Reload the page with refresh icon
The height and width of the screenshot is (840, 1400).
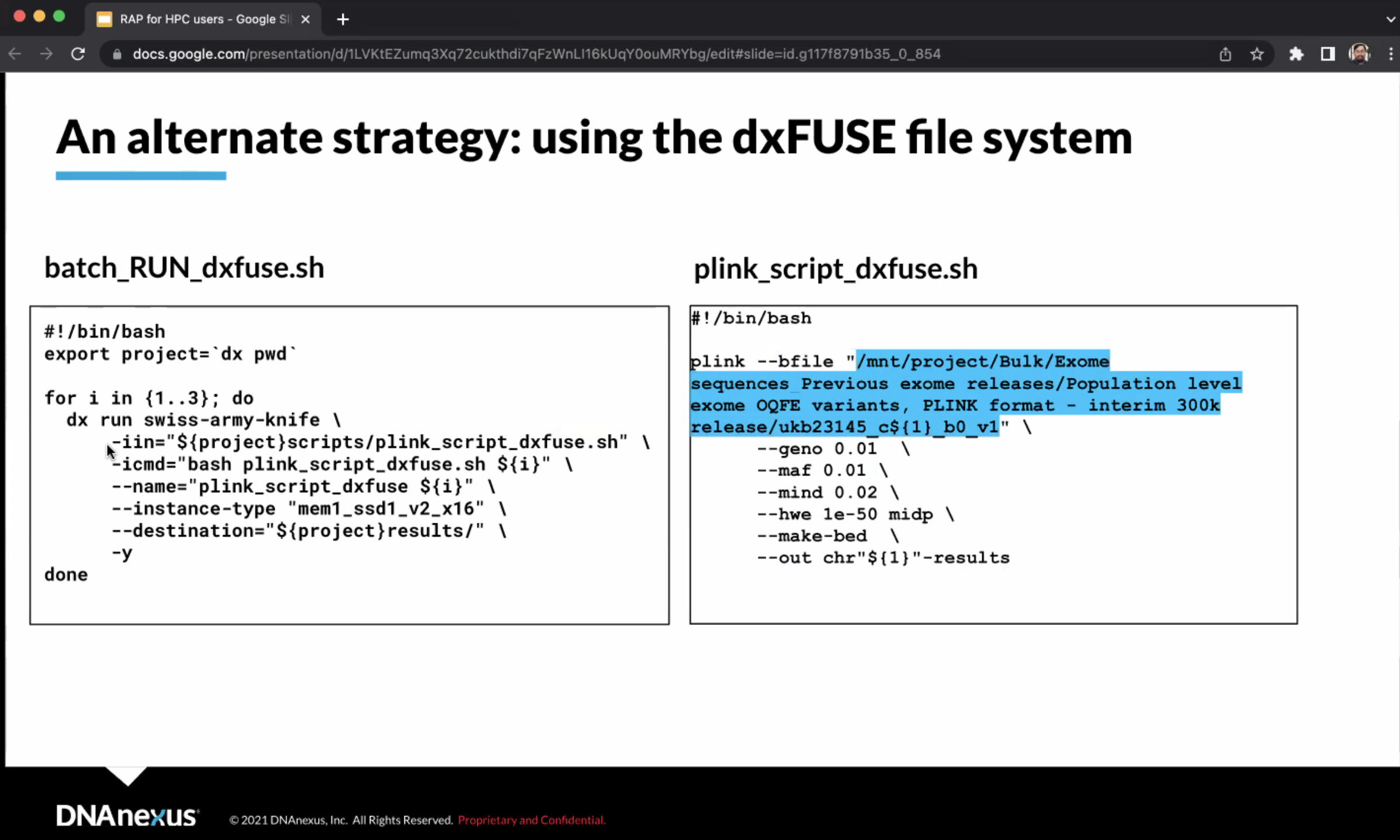(x=78, y=54)
